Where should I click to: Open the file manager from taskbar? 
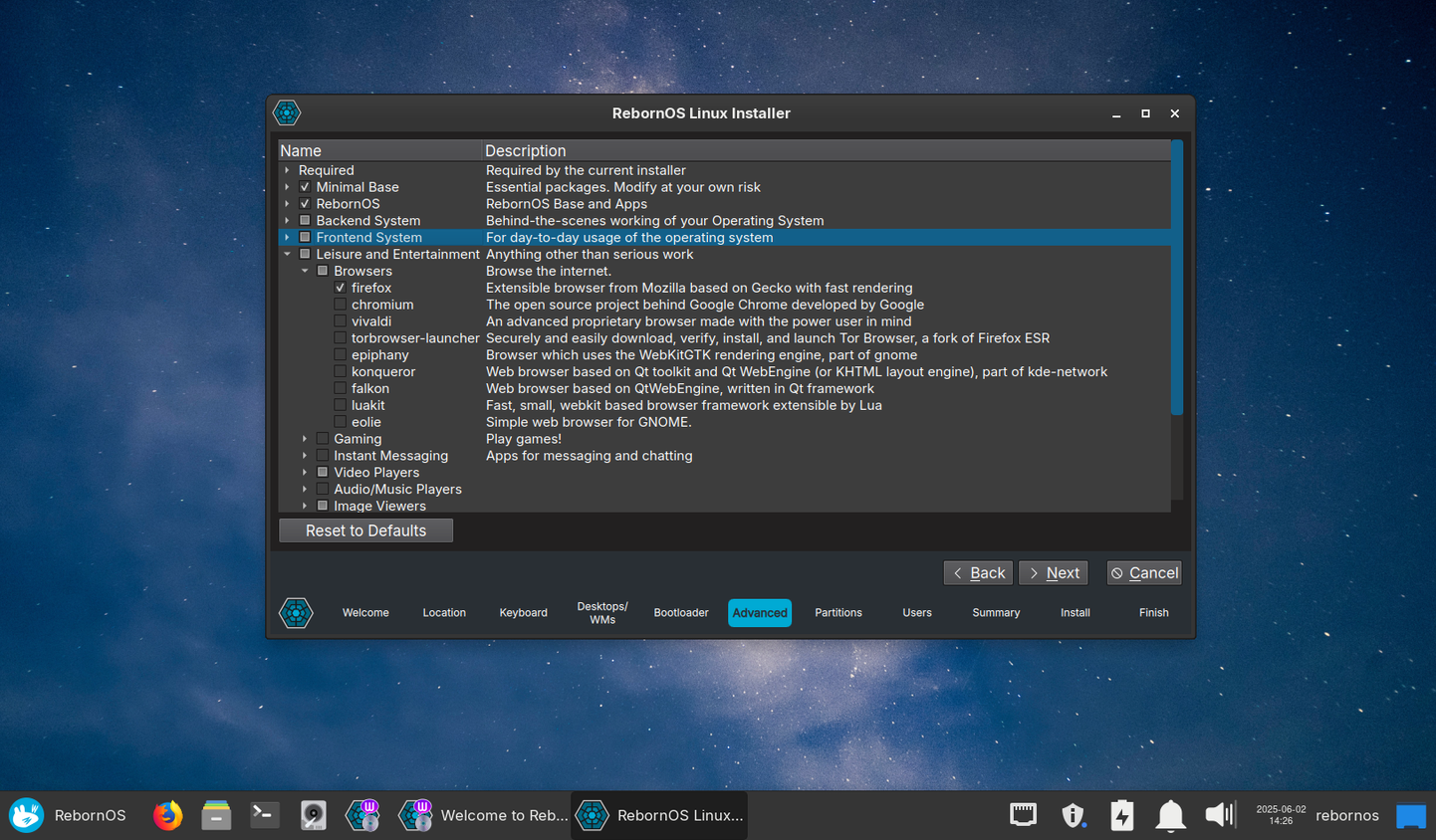216,815
